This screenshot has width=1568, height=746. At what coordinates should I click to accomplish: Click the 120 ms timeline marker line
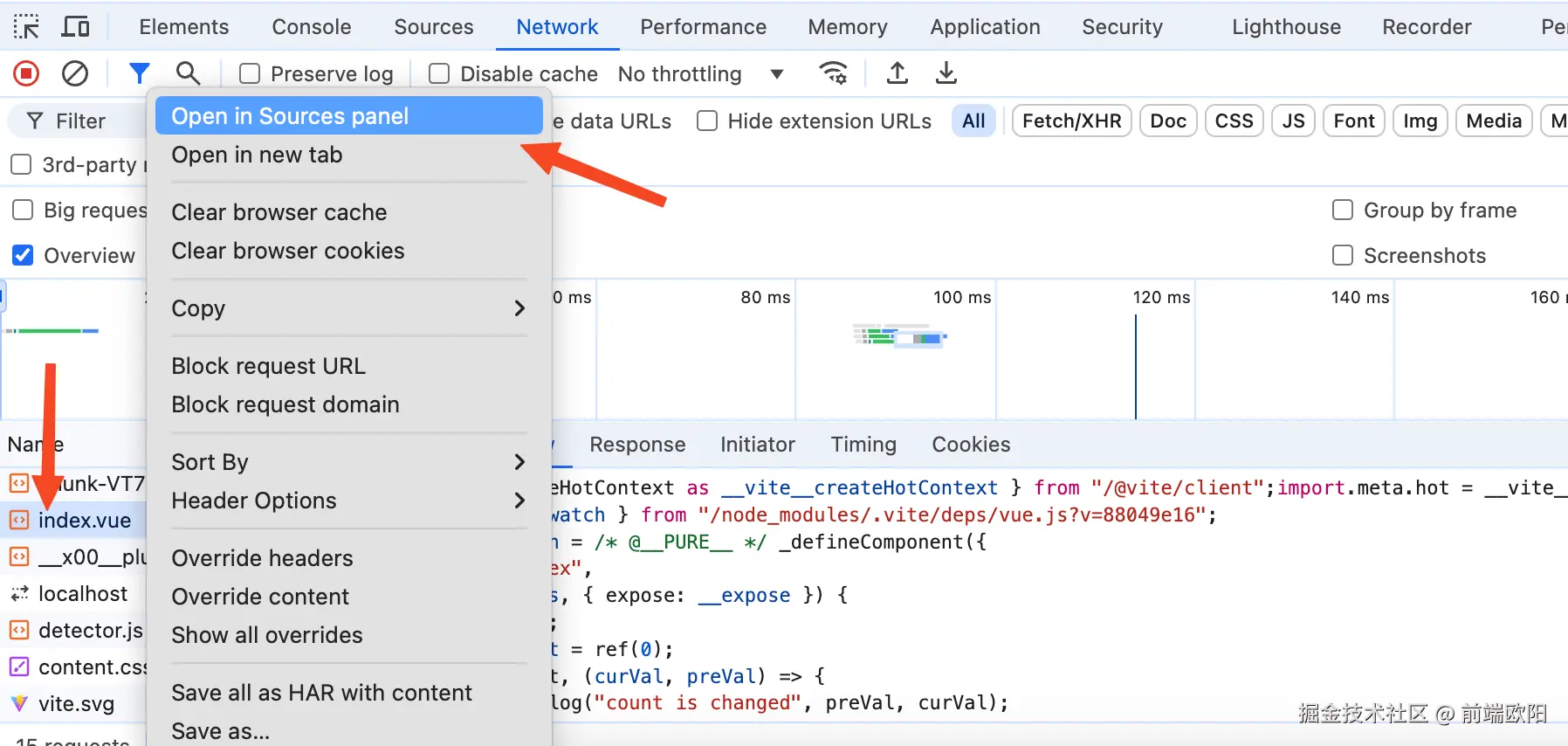click(1136, 367)
